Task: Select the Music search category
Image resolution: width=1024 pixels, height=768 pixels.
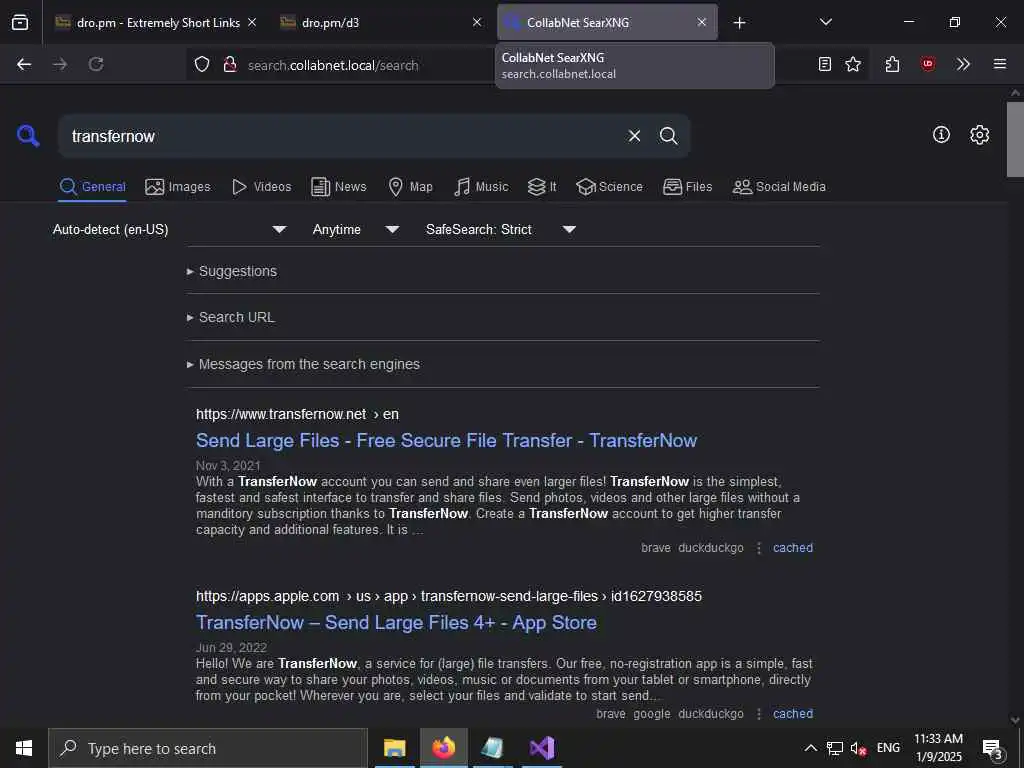Action: 481,187
